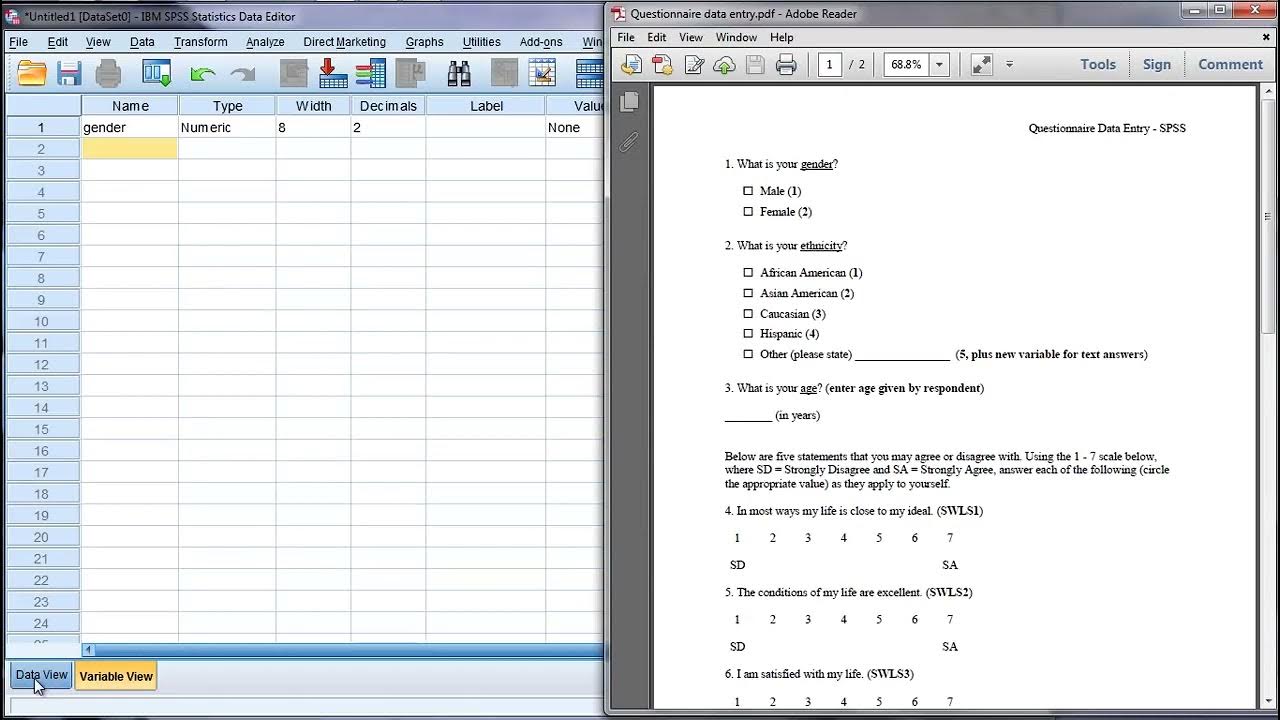Tick the Asian American (2) checkbox
Image resolution: width=1280 pixels, height=720 pixels.
(748, 293)
